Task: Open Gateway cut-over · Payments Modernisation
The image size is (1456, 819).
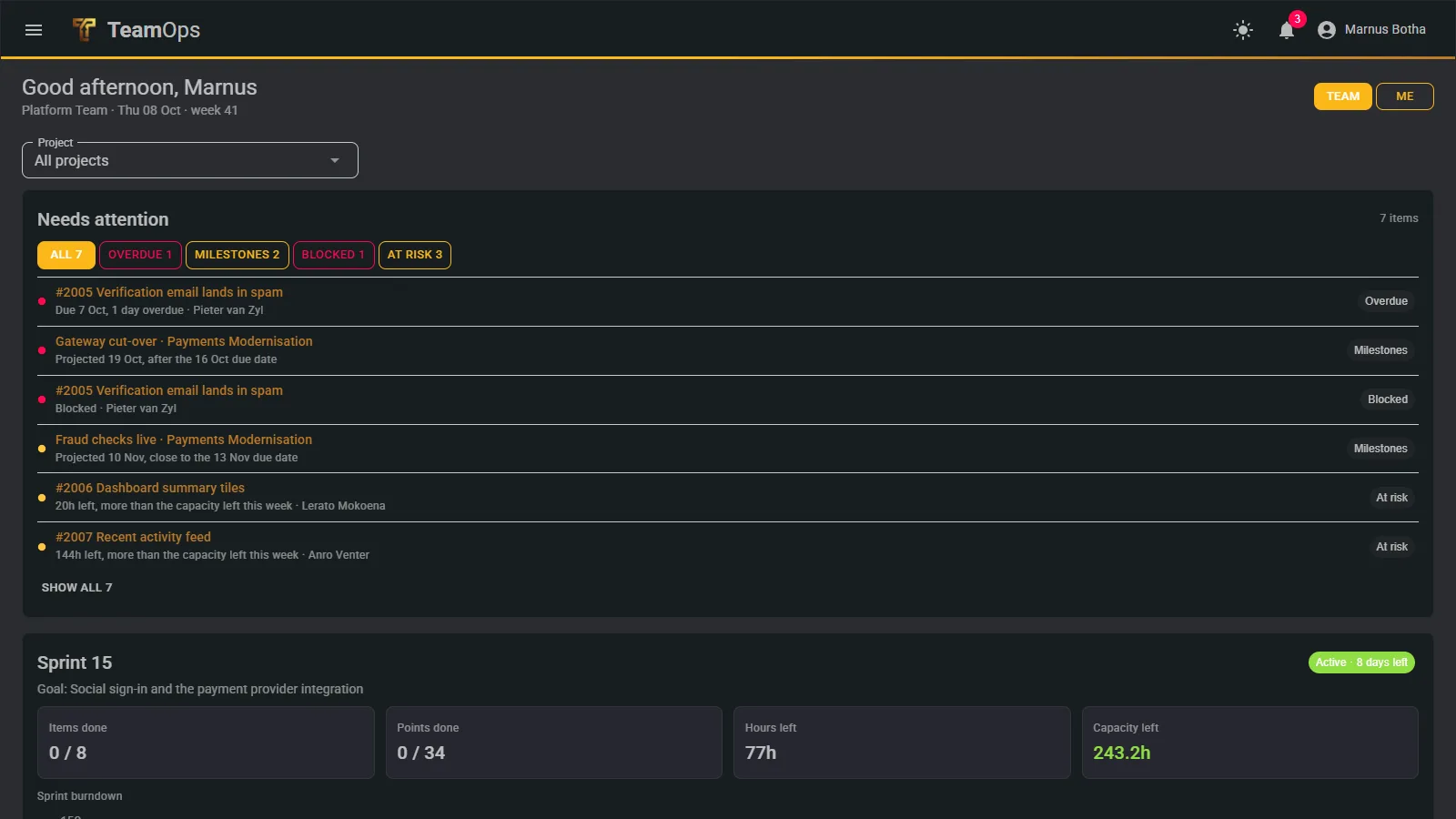Action: pos(728,350)
